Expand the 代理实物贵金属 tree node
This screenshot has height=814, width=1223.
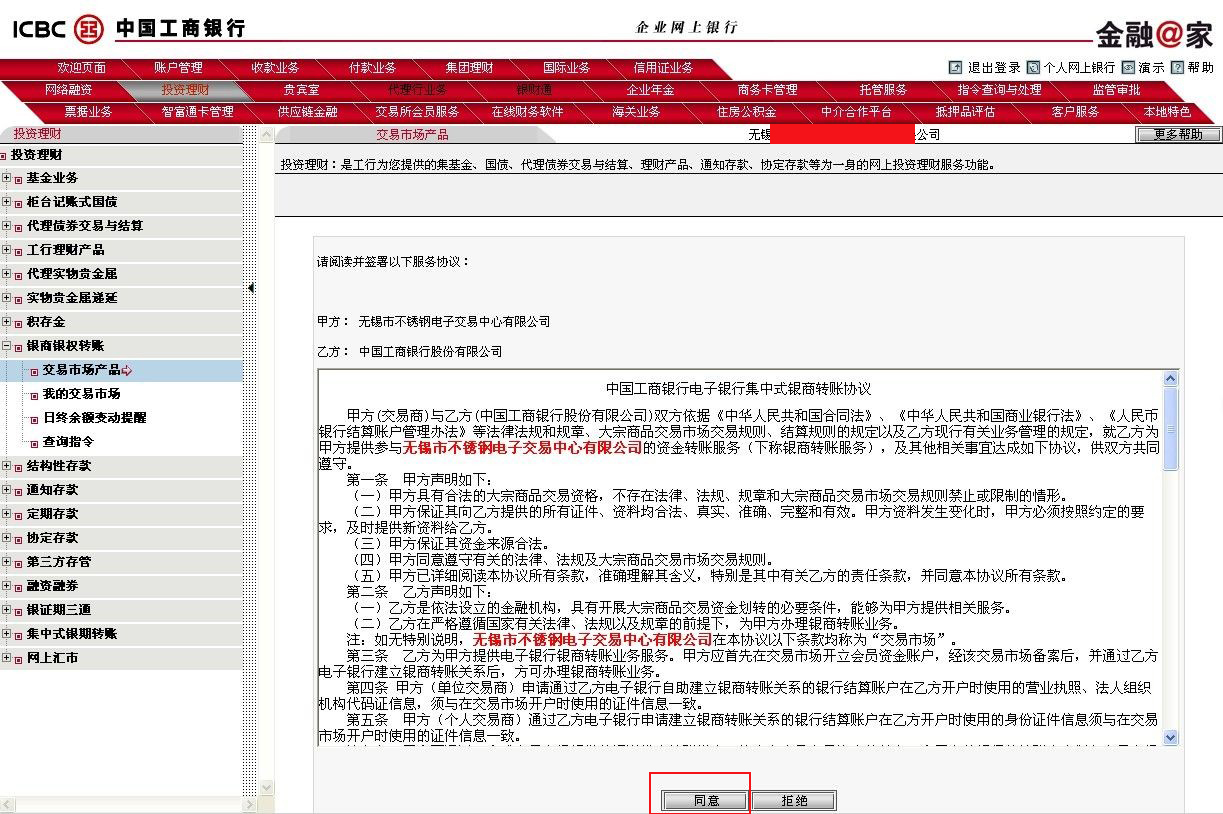pyautogui.click(x=7, y=274)
